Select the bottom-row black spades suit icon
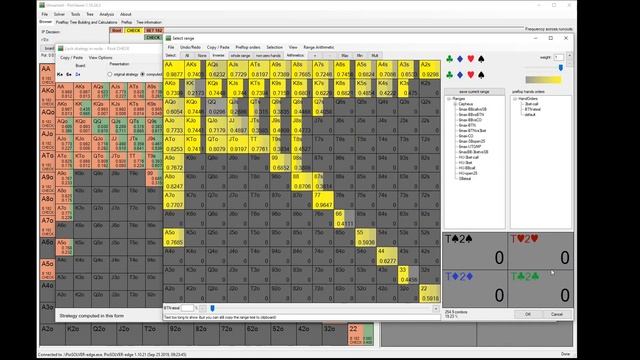The width and height of the screenshot is (640, 360). pos(481,75)
